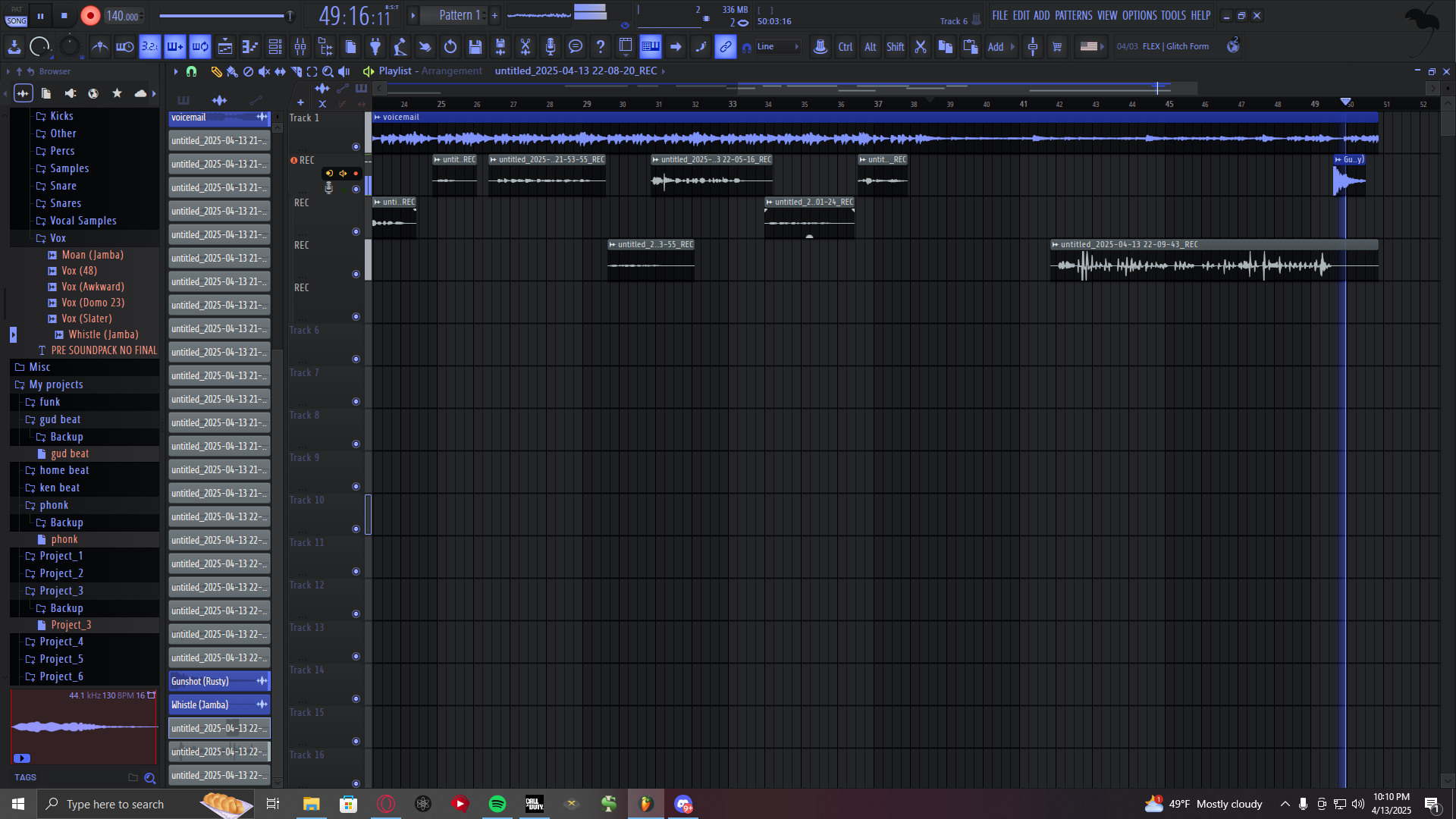Open the PATTERNS menu

(1073, 15)
